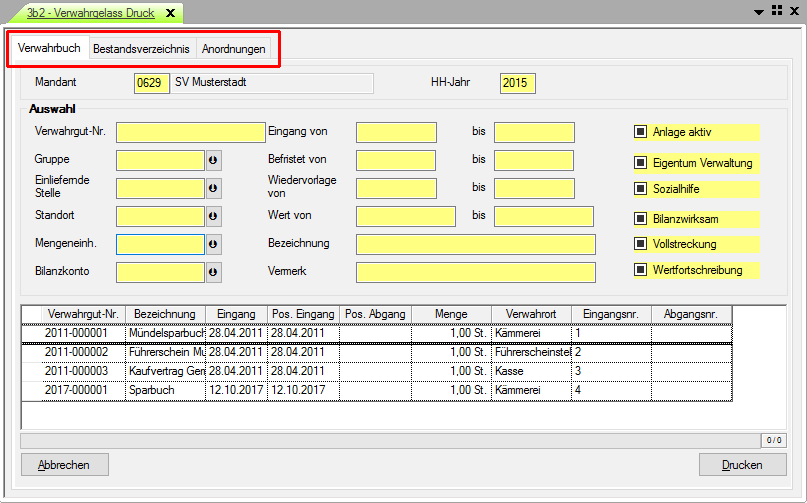The image size is (807, 503).
Task: Switch to the Bestandsverzeichnis tab
Action: point(141,49)
